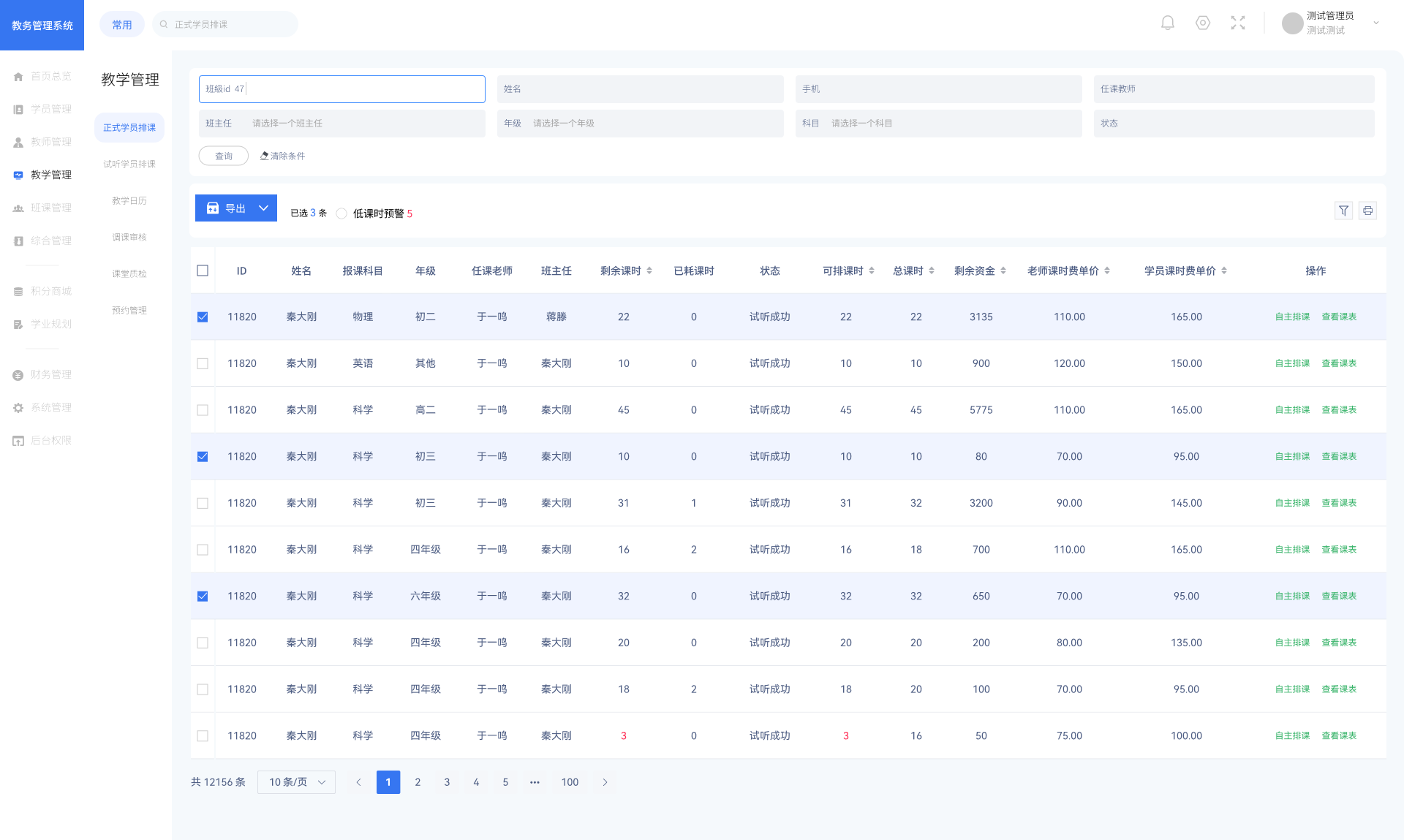Viewport: 1404px width, 840px height.
Task: Check the row with 剩余资金 3200
Action: pyautogui.click(x=203, y=503)
